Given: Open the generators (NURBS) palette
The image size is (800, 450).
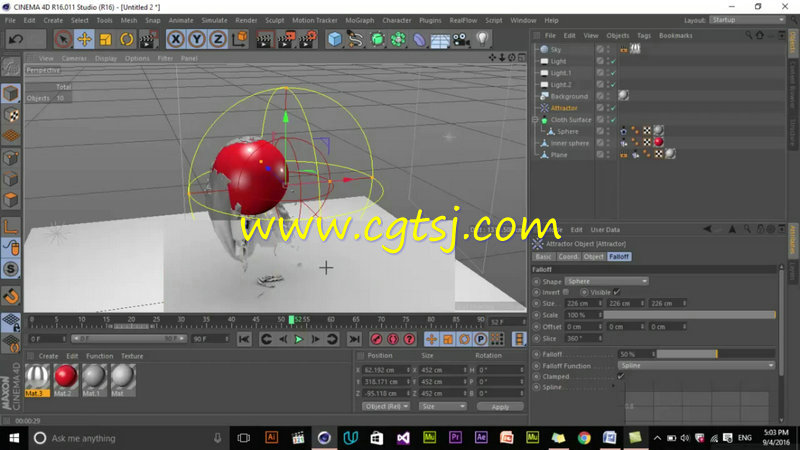Looking at the screenshot, I should (377, 39).
